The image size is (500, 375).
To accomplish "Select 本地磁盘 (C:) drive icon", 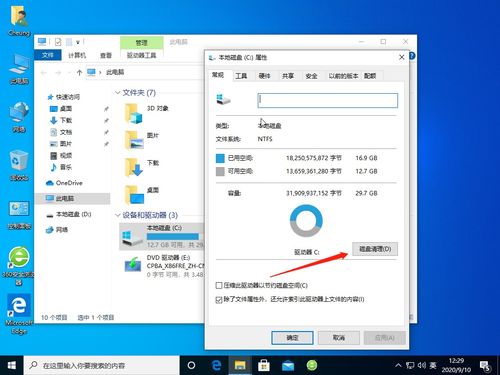I will point(132,238).
